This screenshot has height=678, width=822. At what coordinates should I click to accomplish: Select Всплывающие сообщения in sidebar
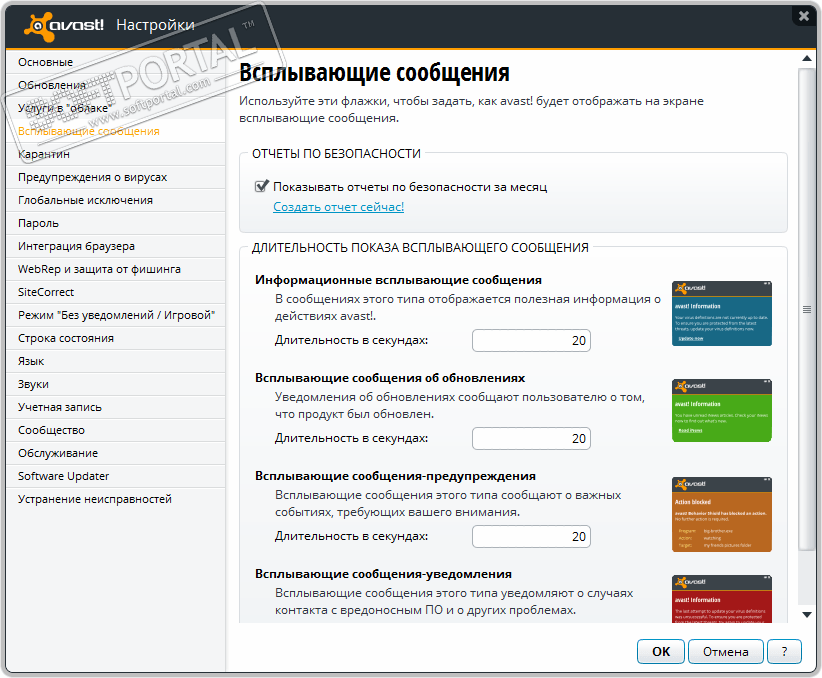click(116, 131)
